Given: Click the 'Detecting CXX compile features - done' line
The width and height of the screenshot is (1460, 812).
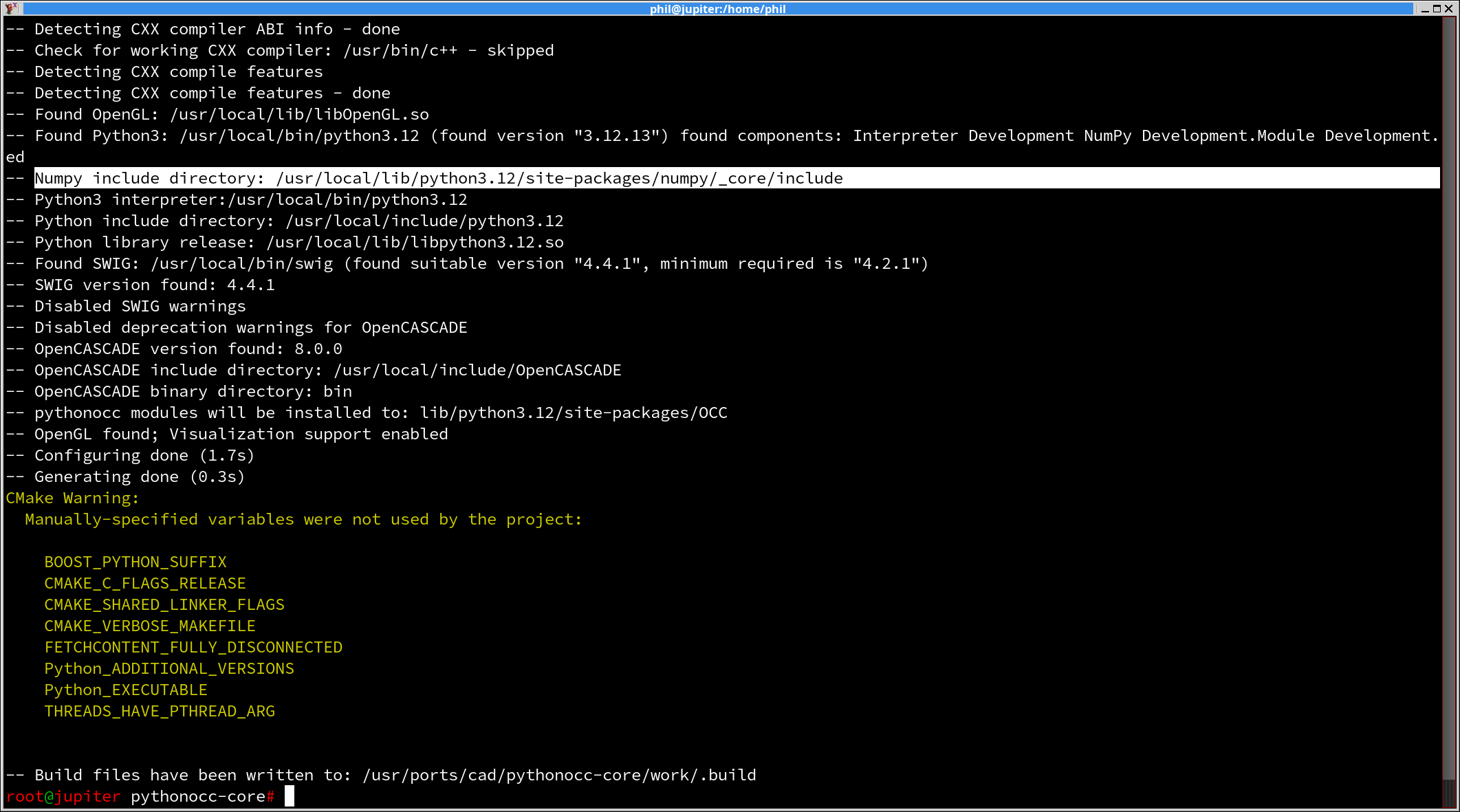Looking at the screenshot, I should [198, 93].
